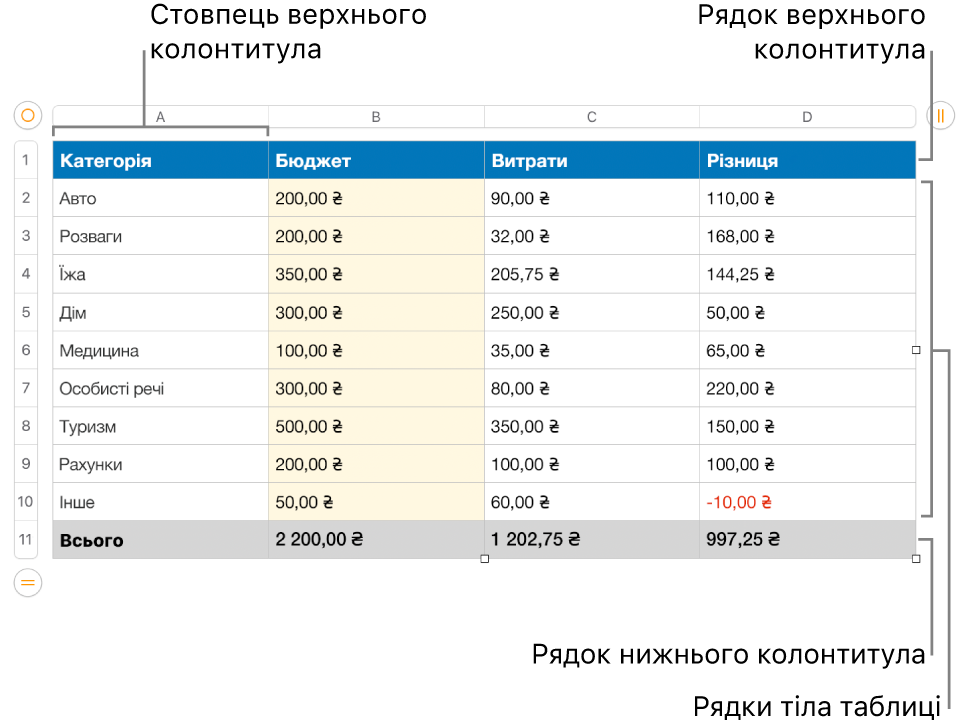
Task: Click the Всього footer cell
Action: coord(161,540)
